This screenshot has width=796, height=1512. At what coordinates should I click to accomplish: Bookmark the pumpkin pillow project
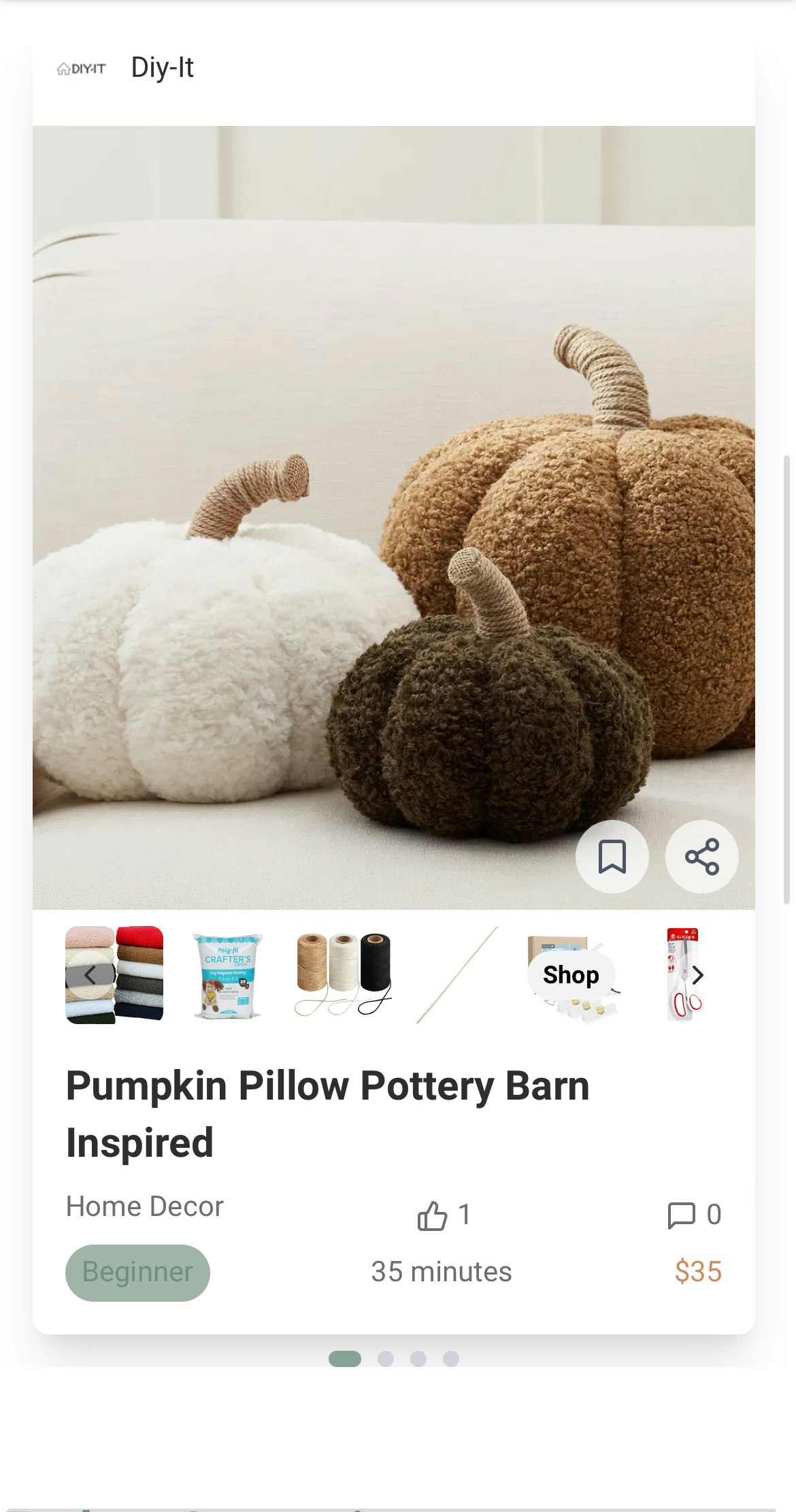pos(612,857)
